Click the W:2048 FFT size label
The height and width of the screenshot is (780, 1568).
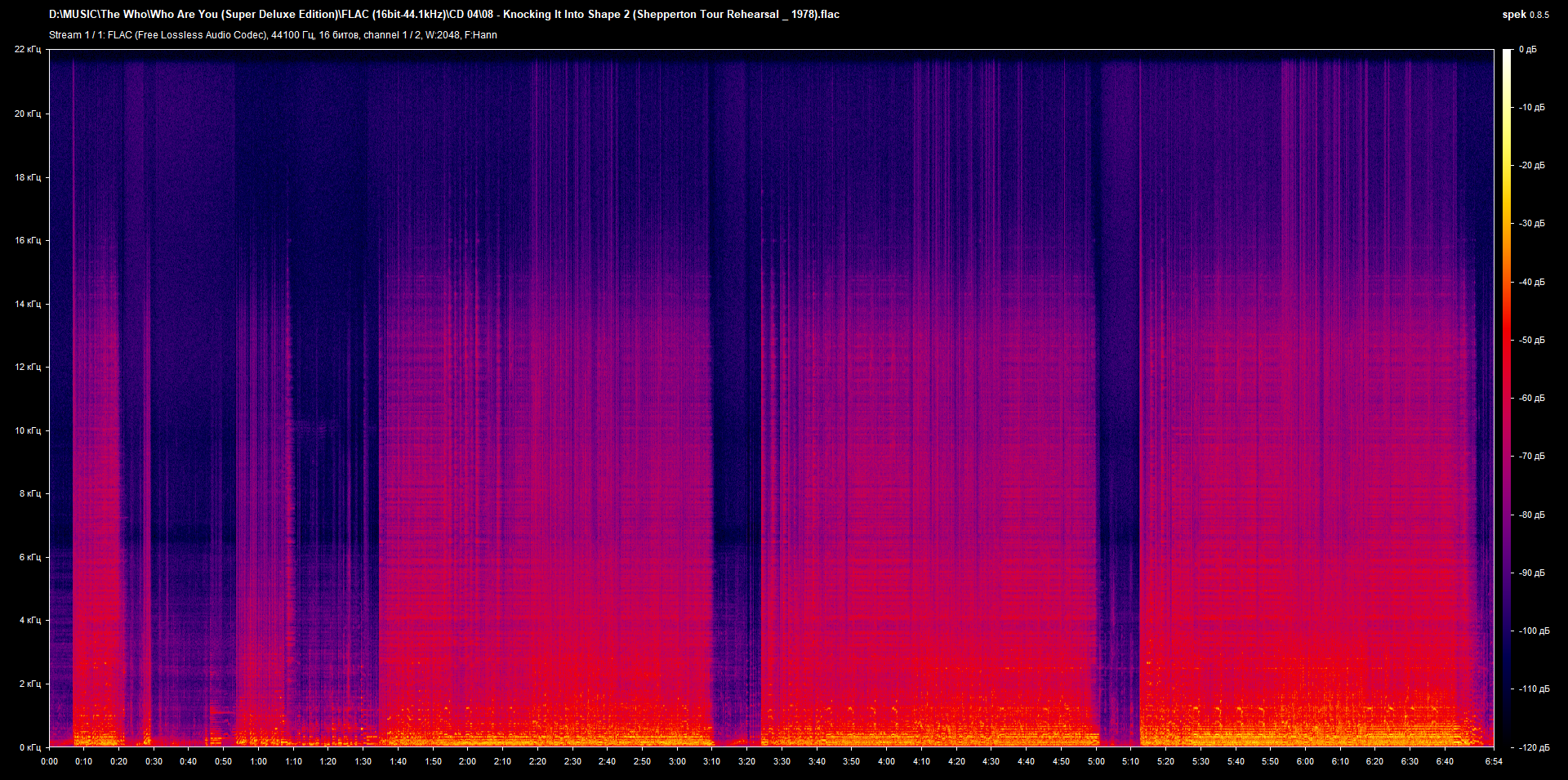[x=442, y=35]
